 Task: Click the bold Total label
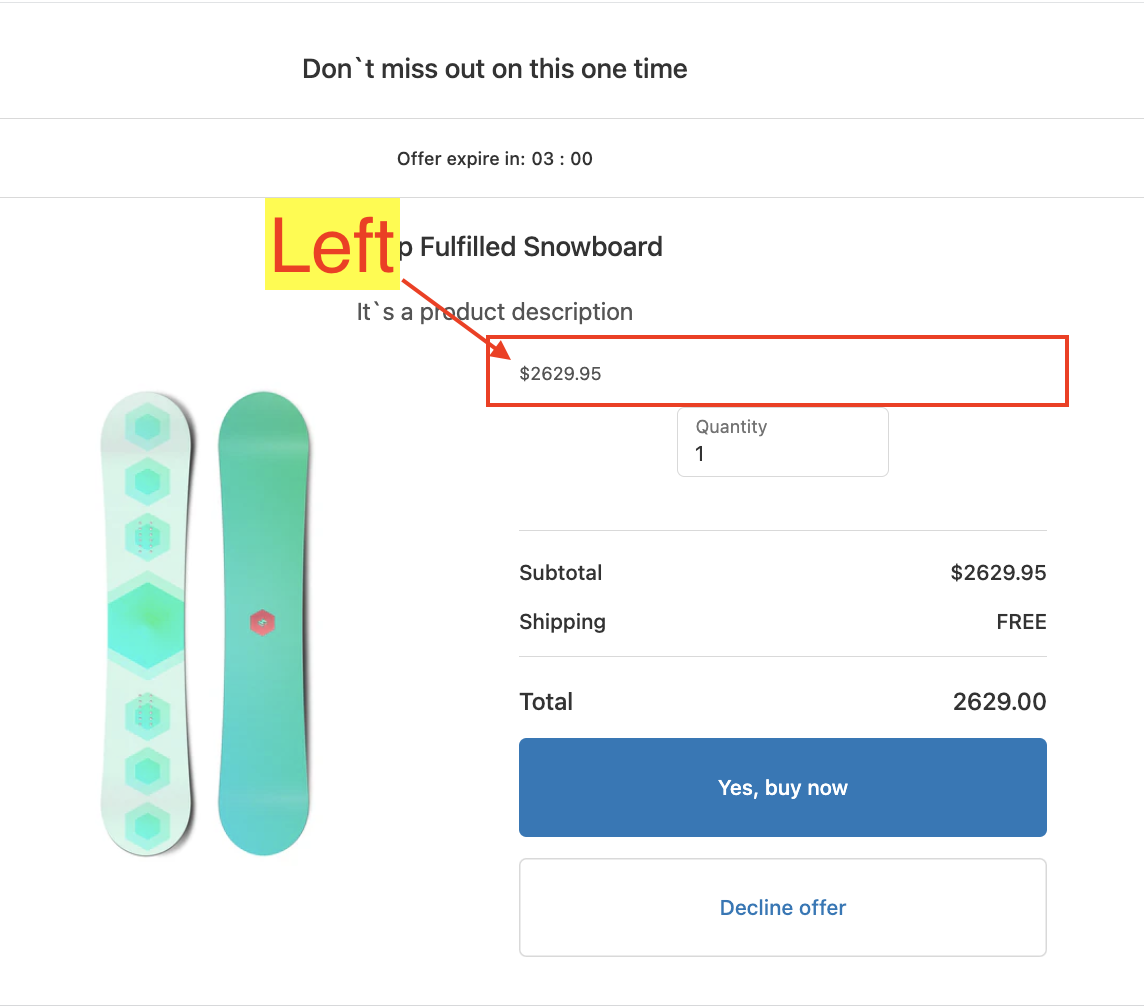546,702
